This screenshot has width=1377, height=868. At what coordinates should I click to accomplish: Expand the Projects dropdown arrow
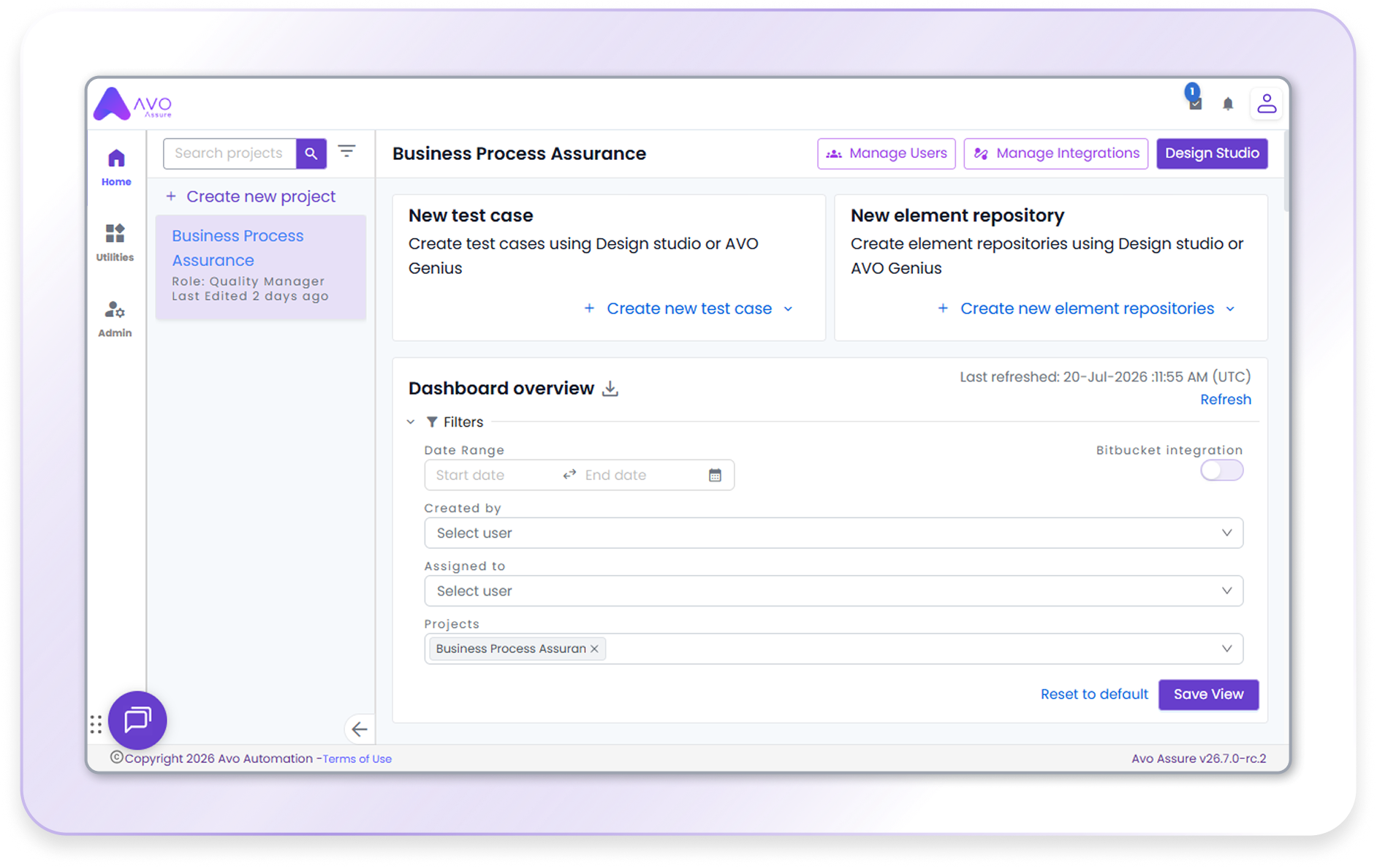tap(1226, 649)
